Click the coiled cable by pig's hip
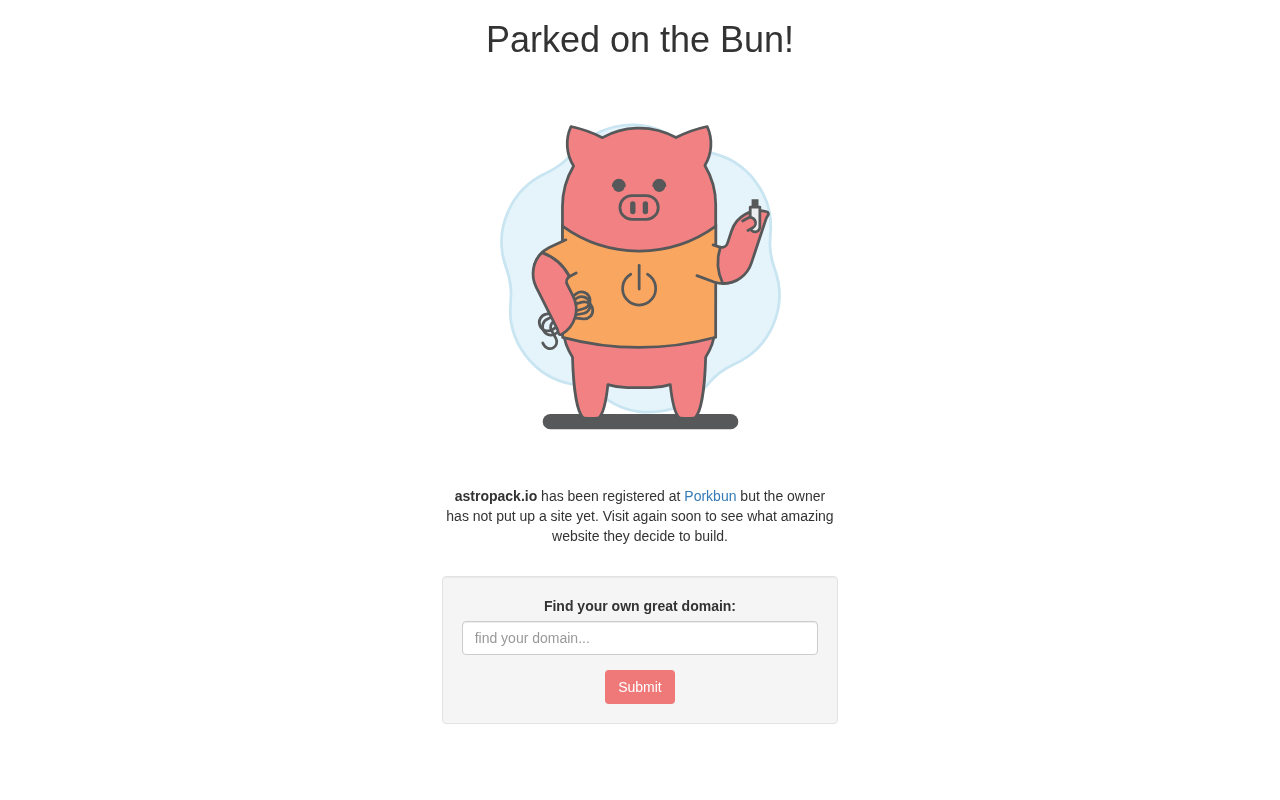1280x800 pixels. pos(566,318)
